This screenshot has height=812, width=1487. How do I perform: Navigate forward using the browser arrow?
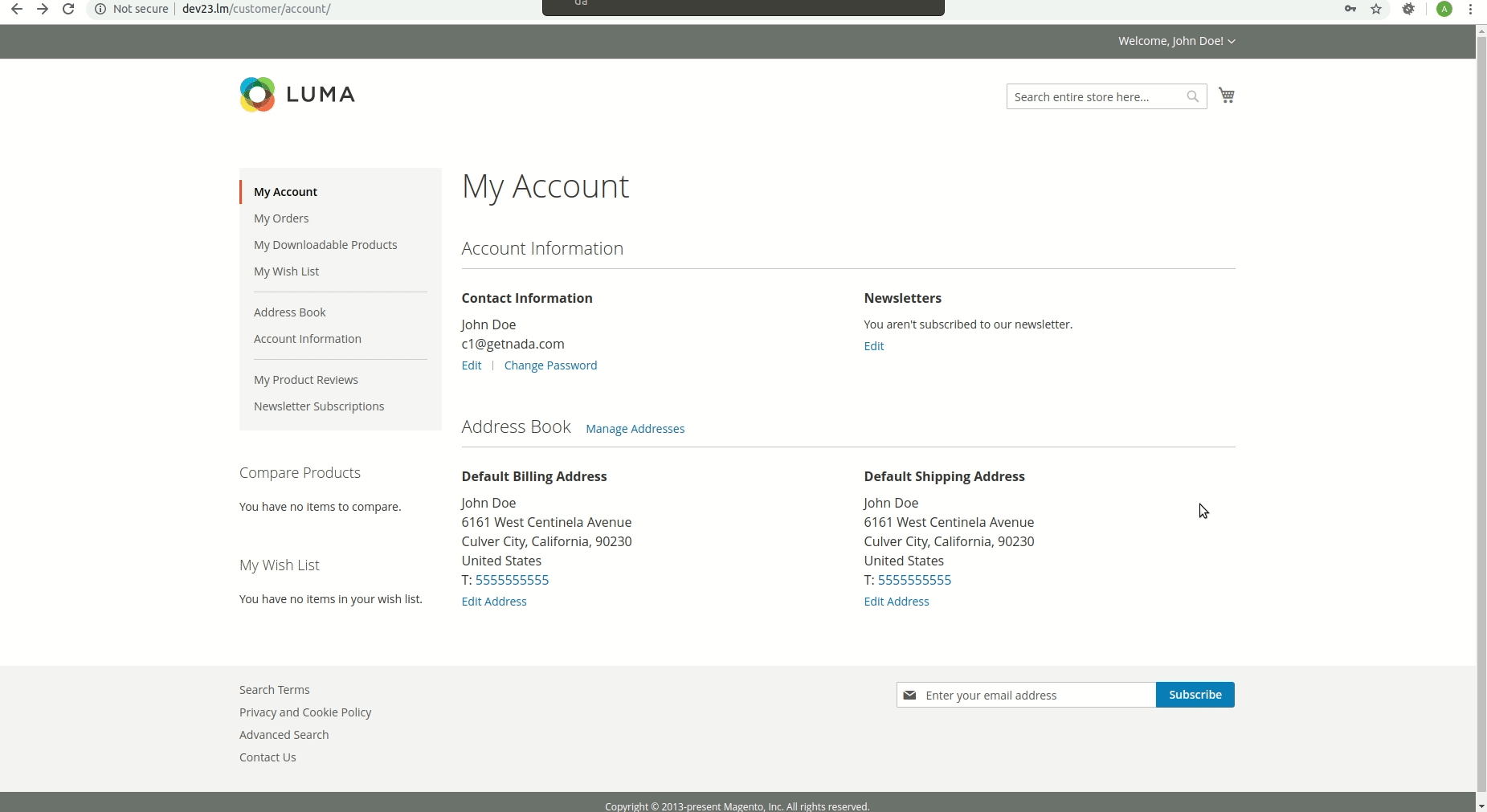pos(43,9)
